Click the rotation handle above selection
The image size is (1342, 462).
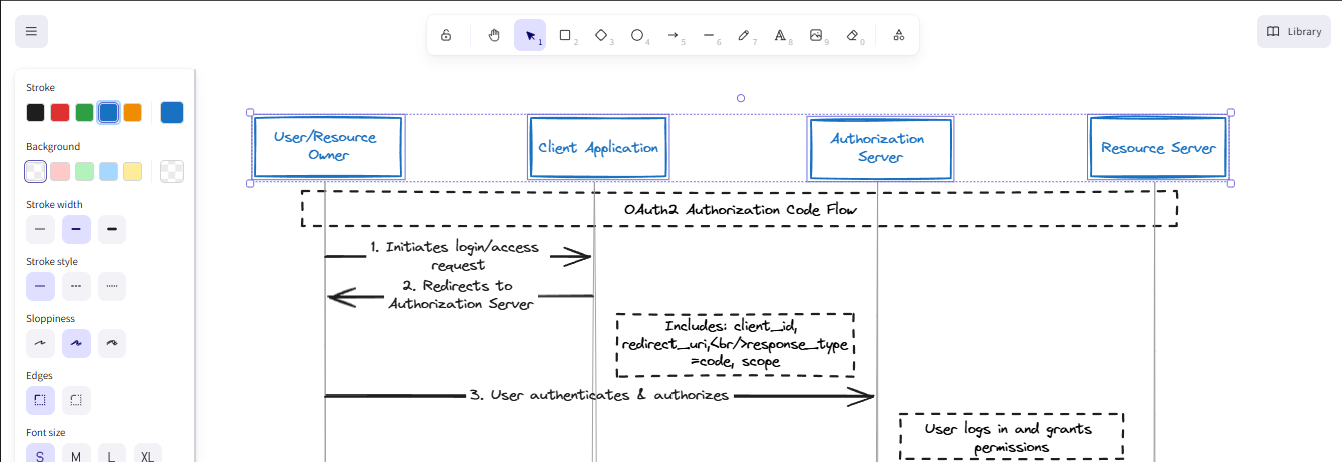(741, 98)
